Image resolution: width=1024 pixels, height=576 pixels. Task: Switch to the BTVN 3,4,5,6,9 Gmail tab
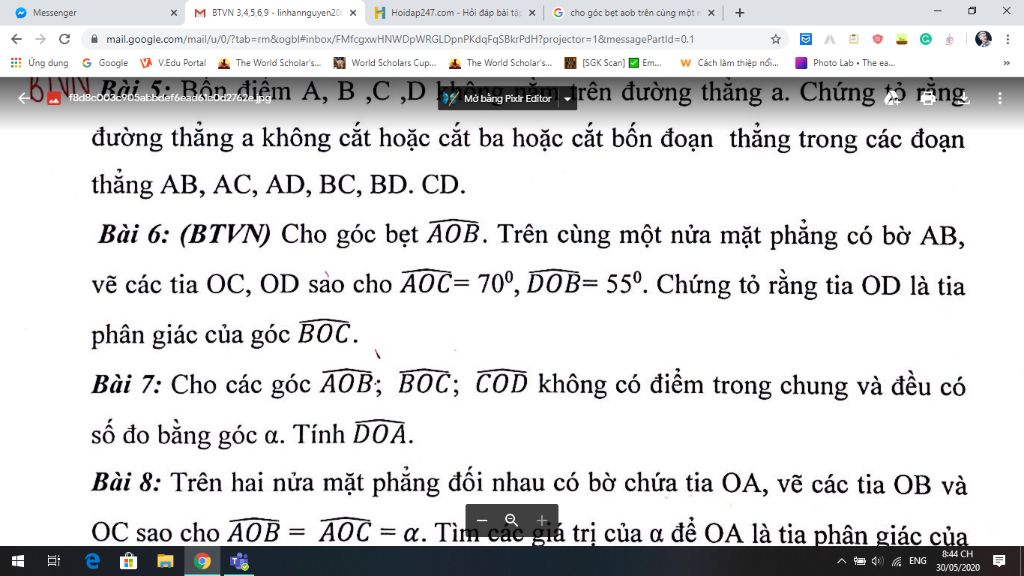[274, 12]
